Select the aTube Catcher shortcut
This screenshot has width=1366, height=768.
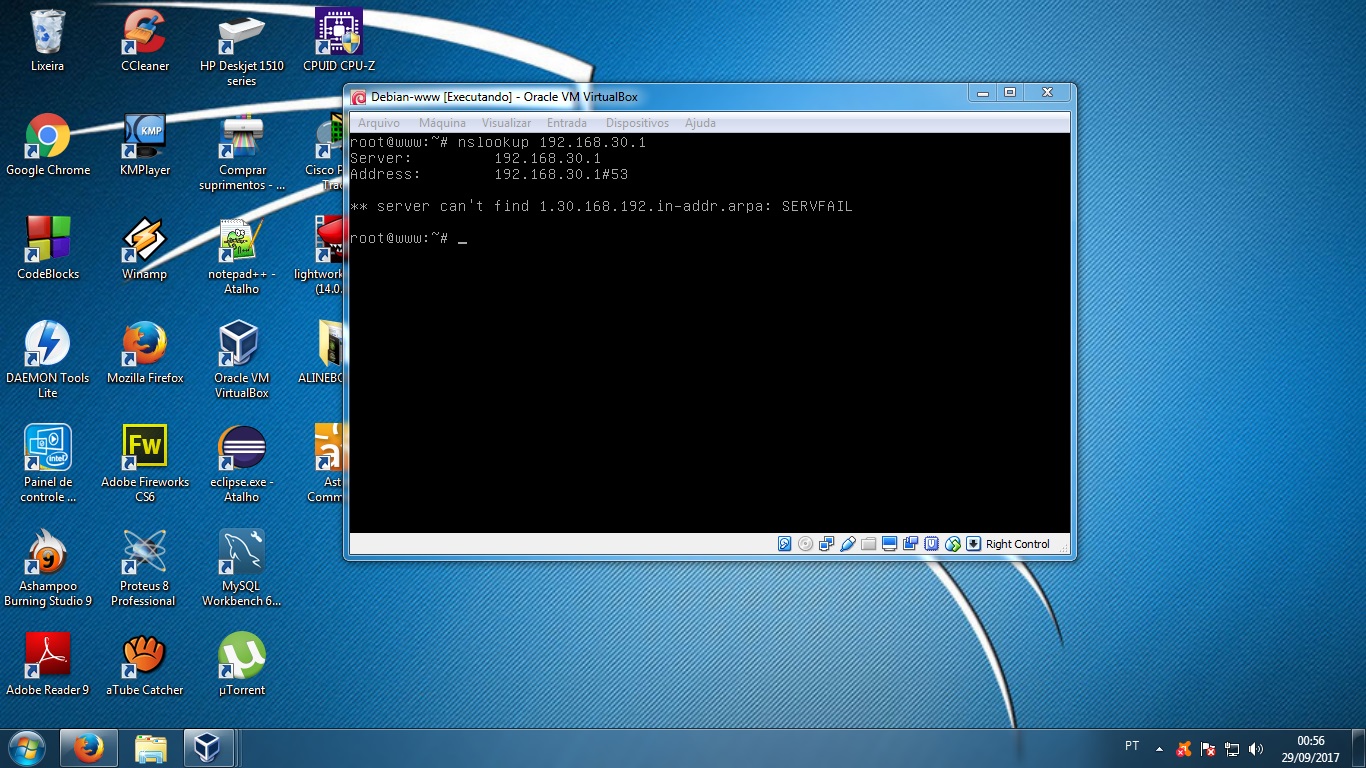(145, 665)
